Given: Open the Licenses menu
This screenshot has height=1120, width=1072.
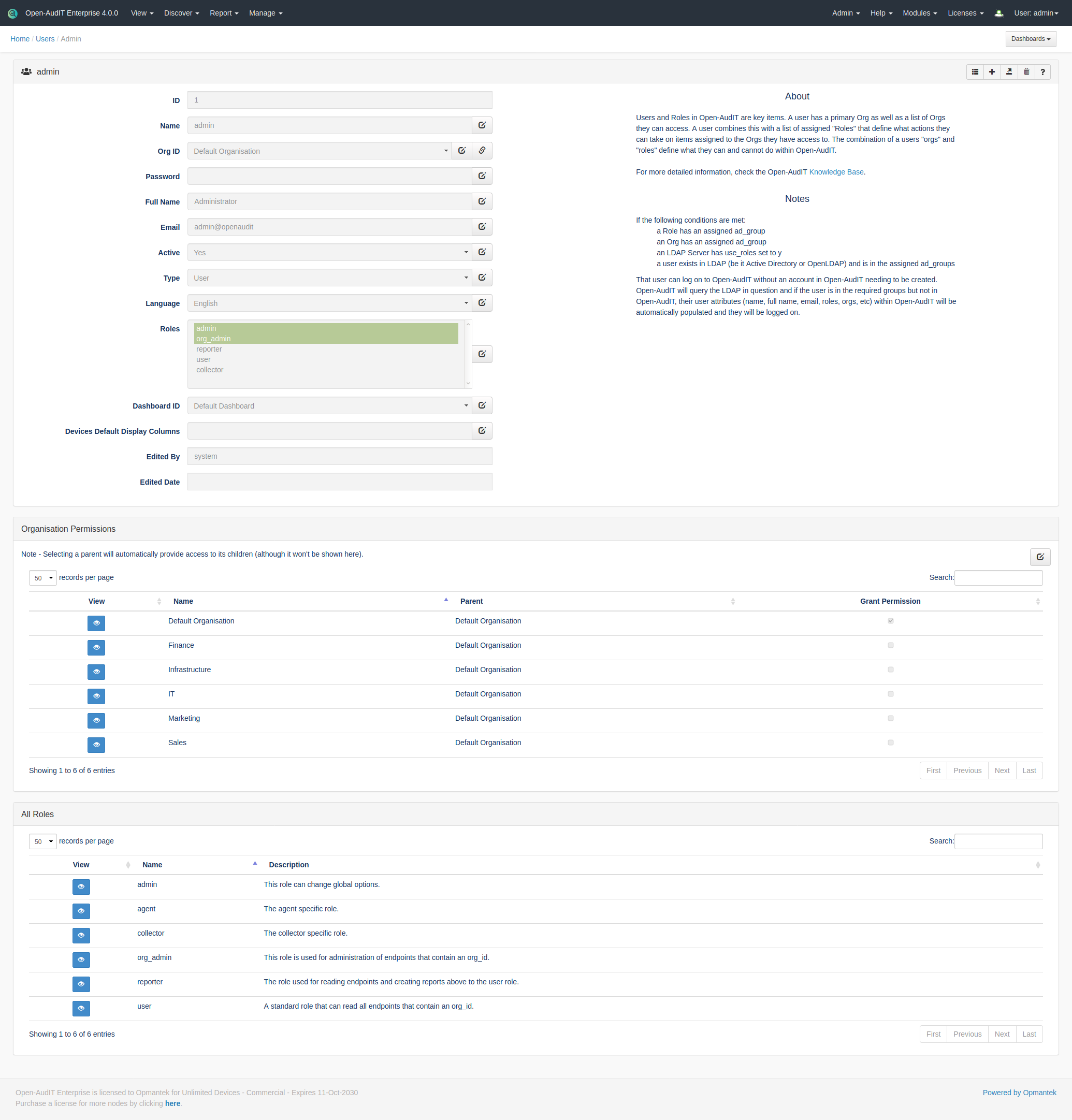Looking at the screenshot, I should tap(965, 13).
